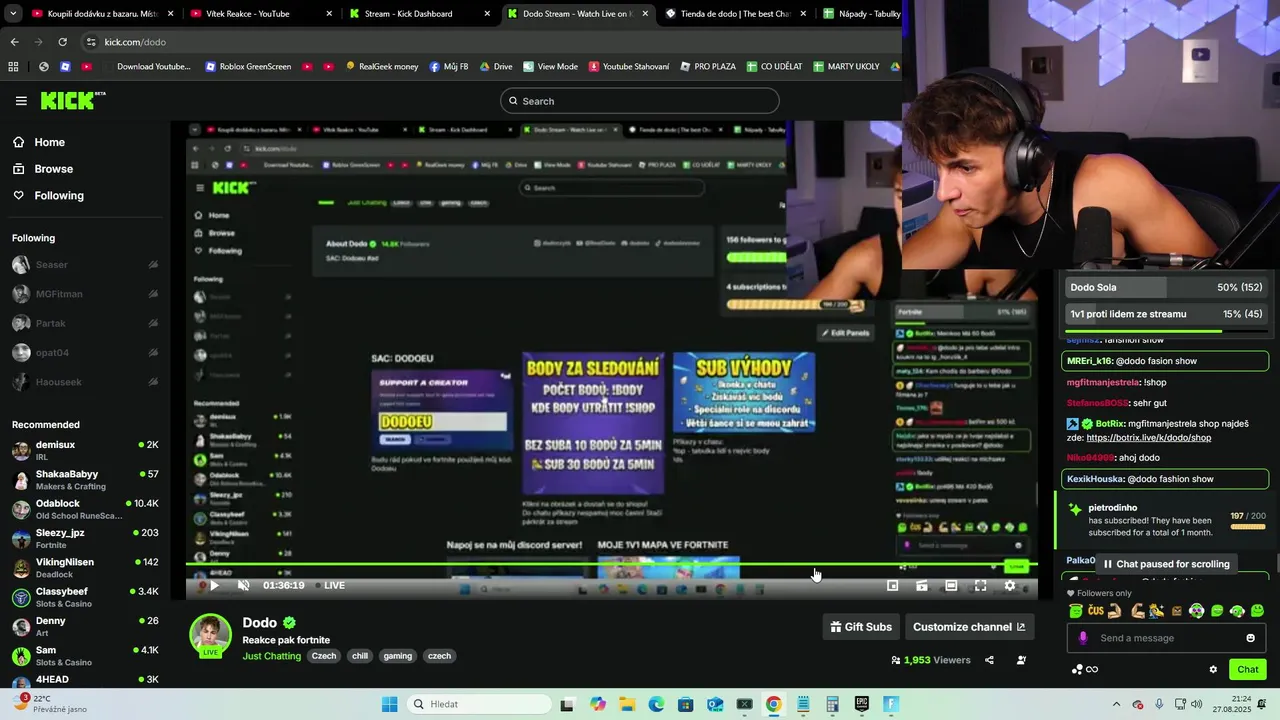Screen dimensions: 1280x720
Task: Open the Just Chatting category link
Action: 271,656
